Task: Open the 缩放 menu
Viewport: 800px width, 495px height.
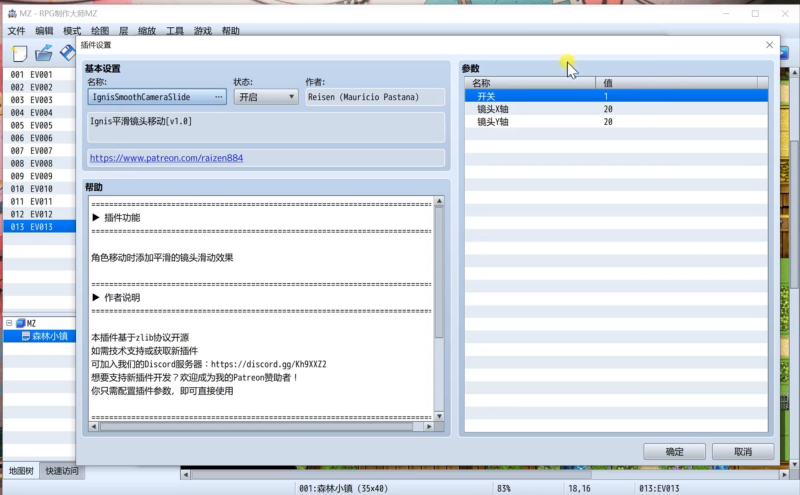Action: point(147,31)
